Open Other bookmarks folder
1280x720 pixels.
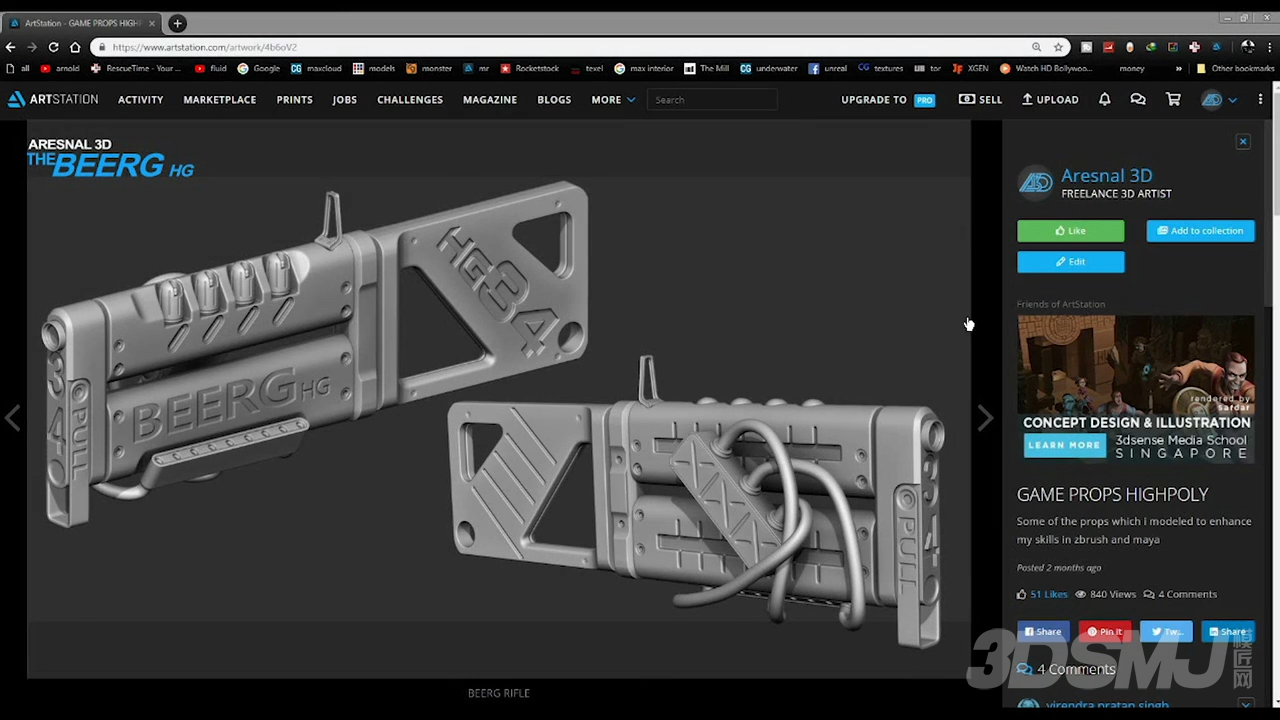click(1235, 69)
